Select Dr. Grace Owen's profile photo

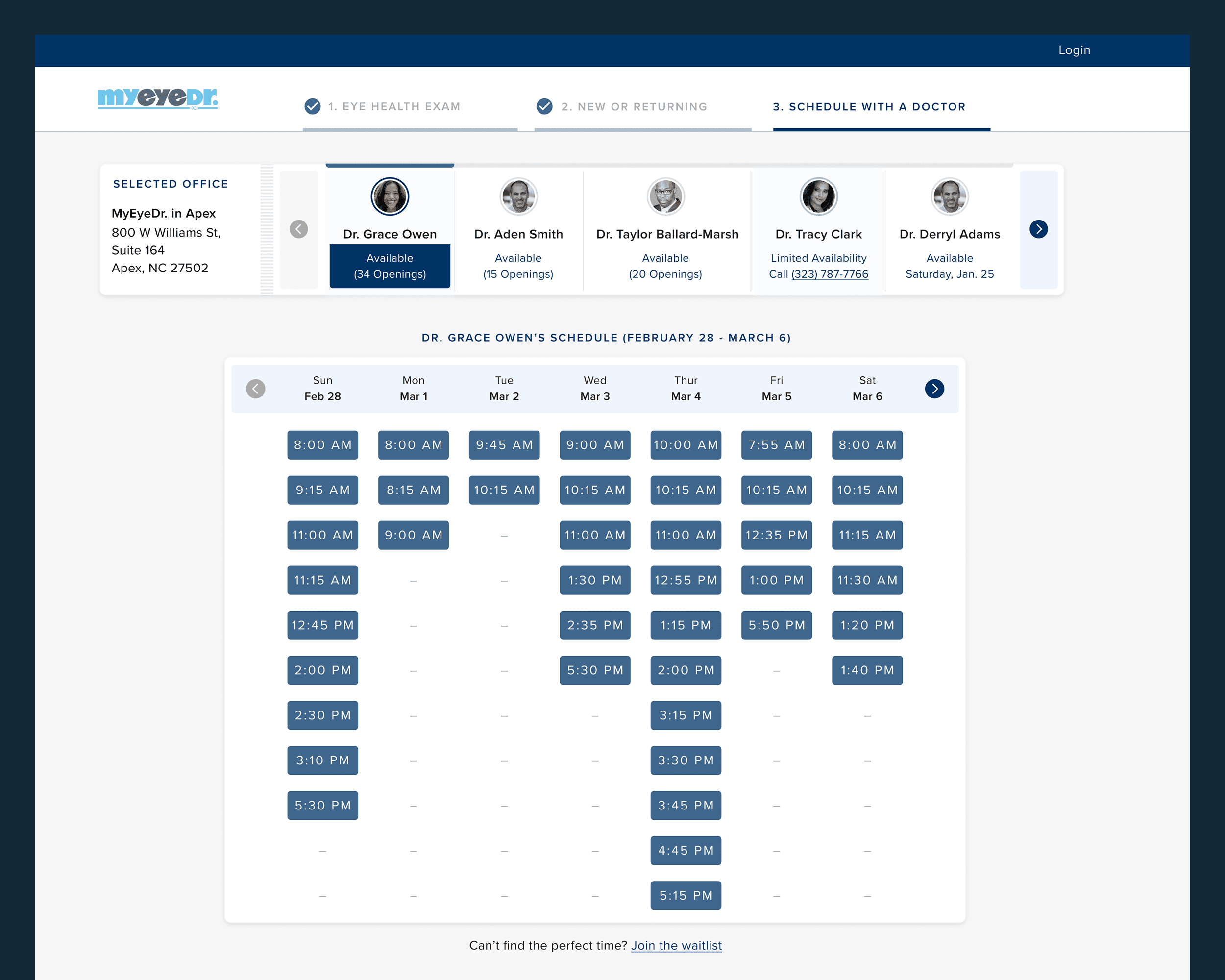390,196
